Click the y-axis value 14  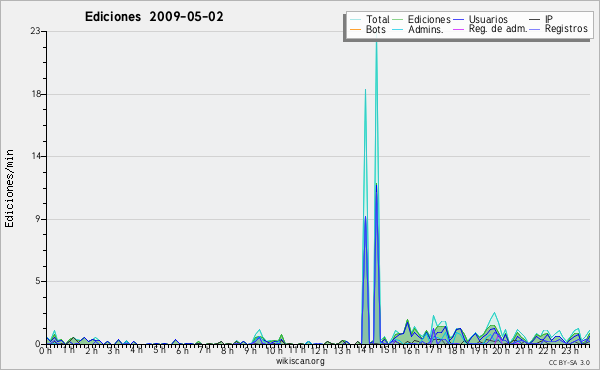coord(36,156)
